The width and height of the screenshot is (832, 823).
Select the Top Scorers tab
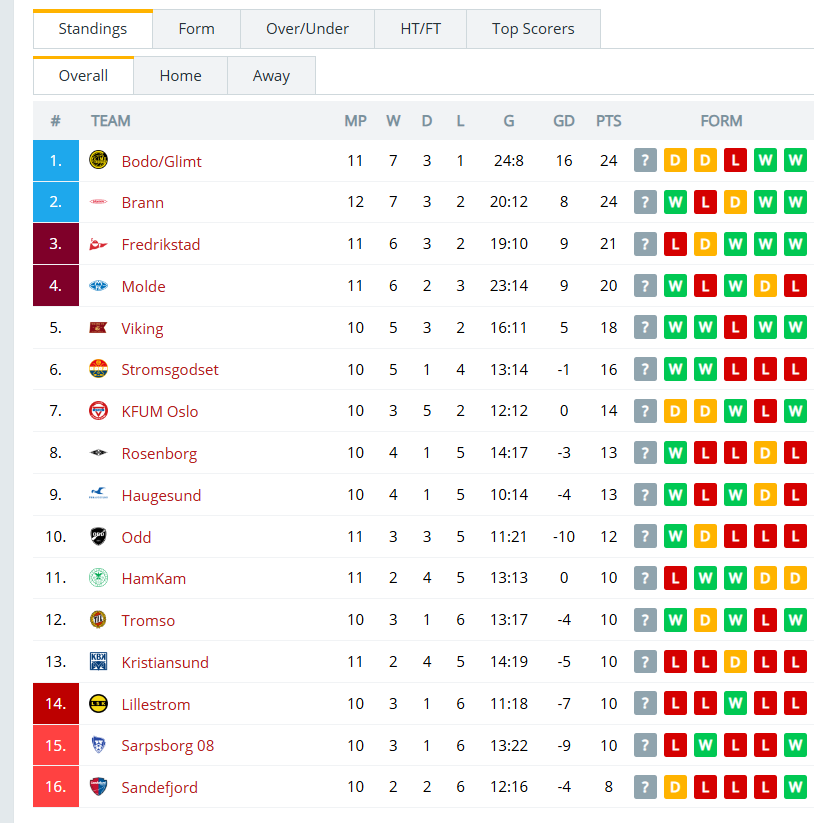click(x=533, y=29)
